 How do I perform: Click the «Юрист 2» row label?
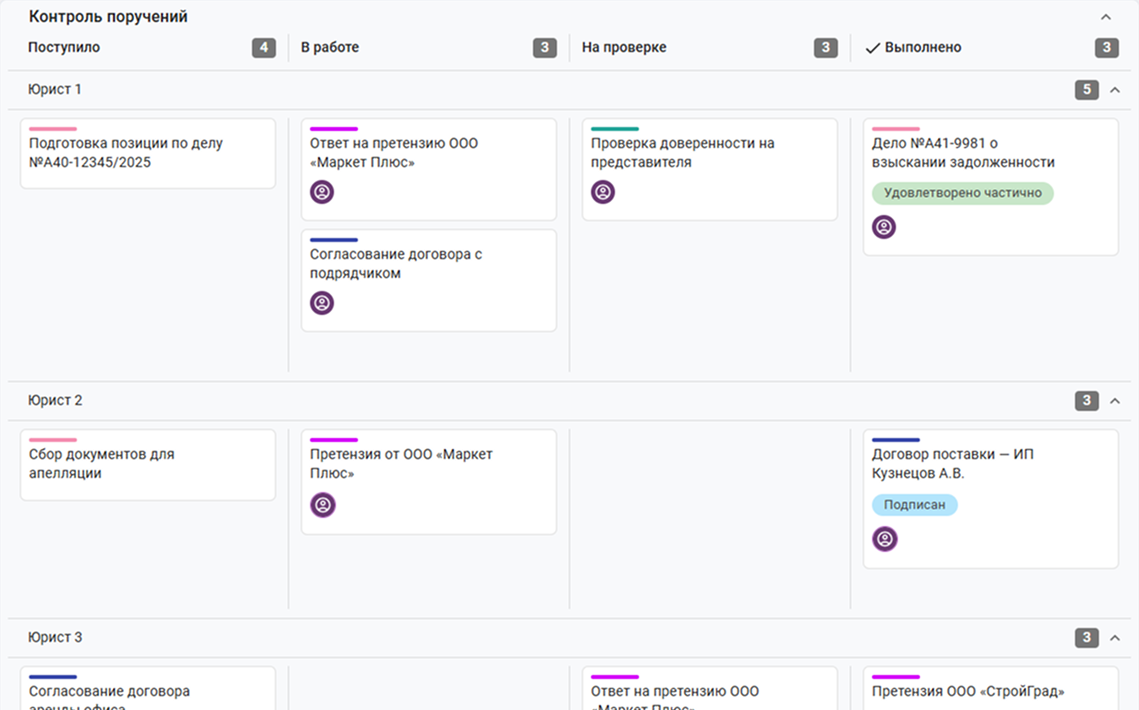click(x=55, y=400)
